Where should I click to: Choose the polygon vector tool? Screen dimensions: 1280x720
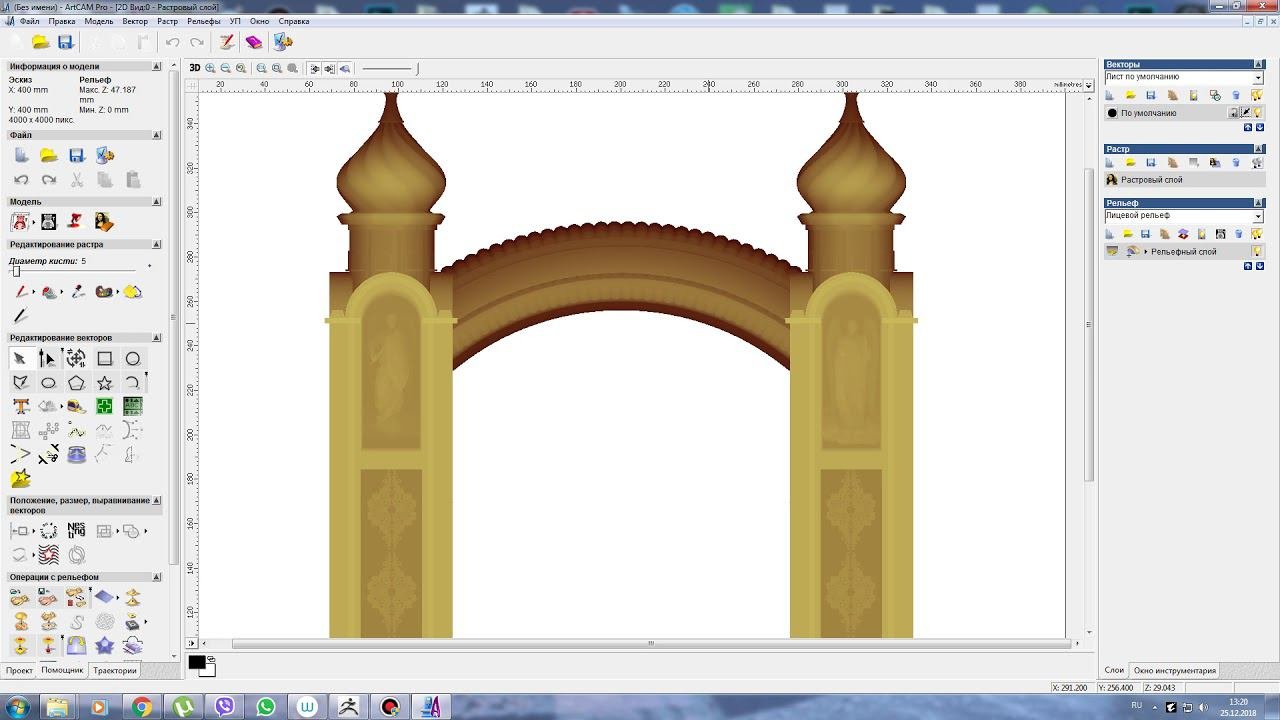click(x=76, y=383)
